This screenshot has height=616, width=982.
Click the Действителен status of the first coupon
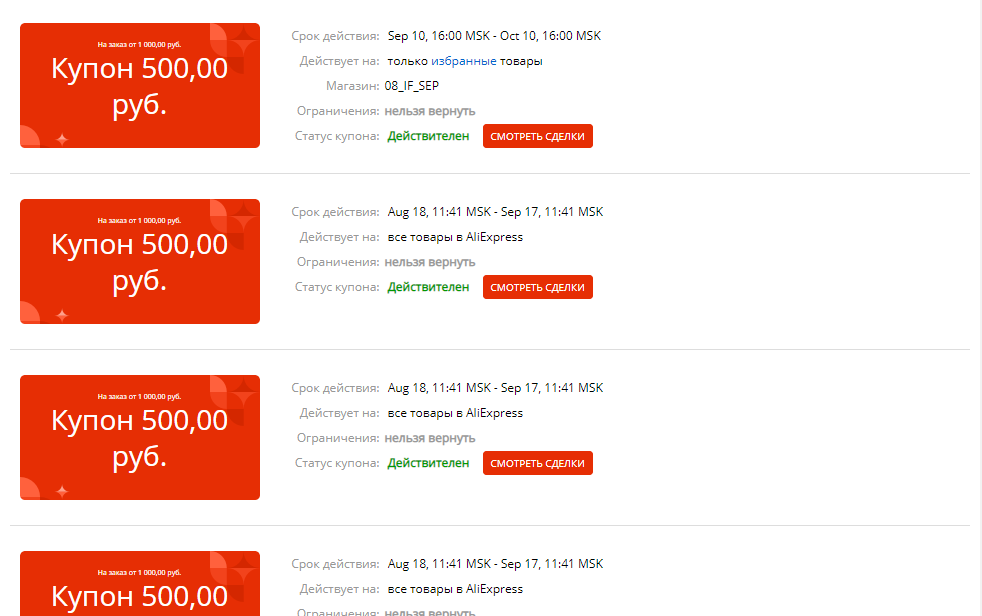[428, 136]
